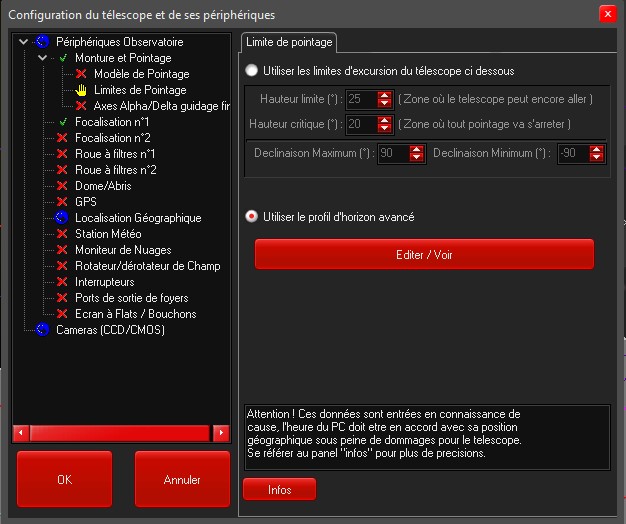Click the green checkmark next to Focalisation n°1
The image size is (626, 524).
(x=62, y=122)
